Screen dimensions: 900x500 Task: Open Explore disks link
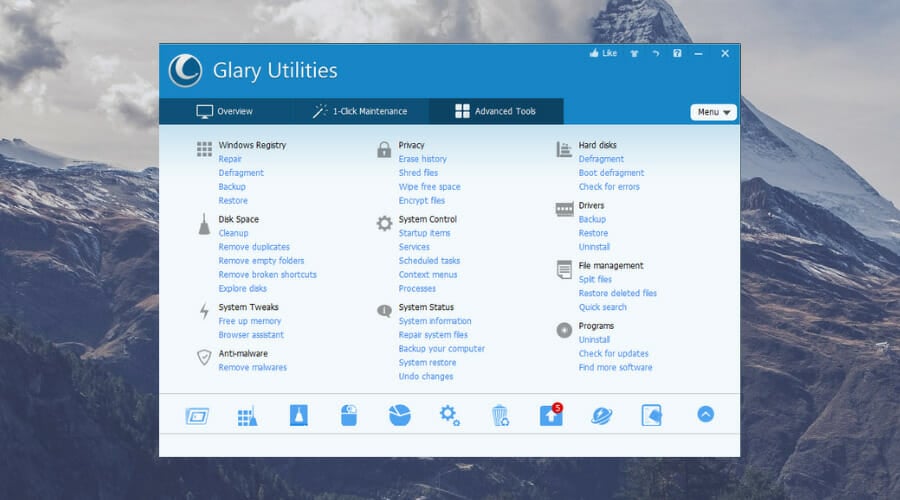click(242, 289)
